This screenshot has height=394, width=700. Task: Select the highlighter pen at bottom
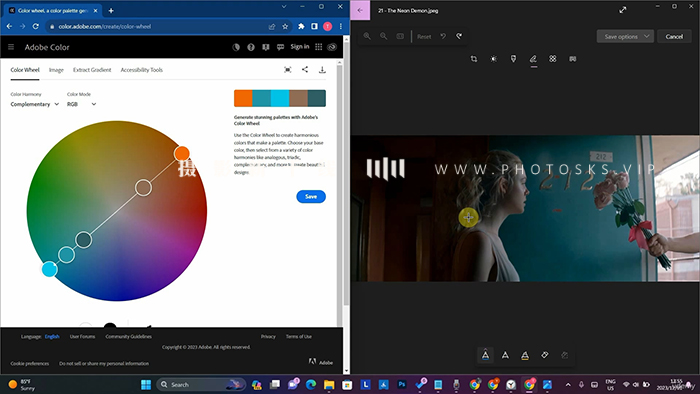point(525,355)
